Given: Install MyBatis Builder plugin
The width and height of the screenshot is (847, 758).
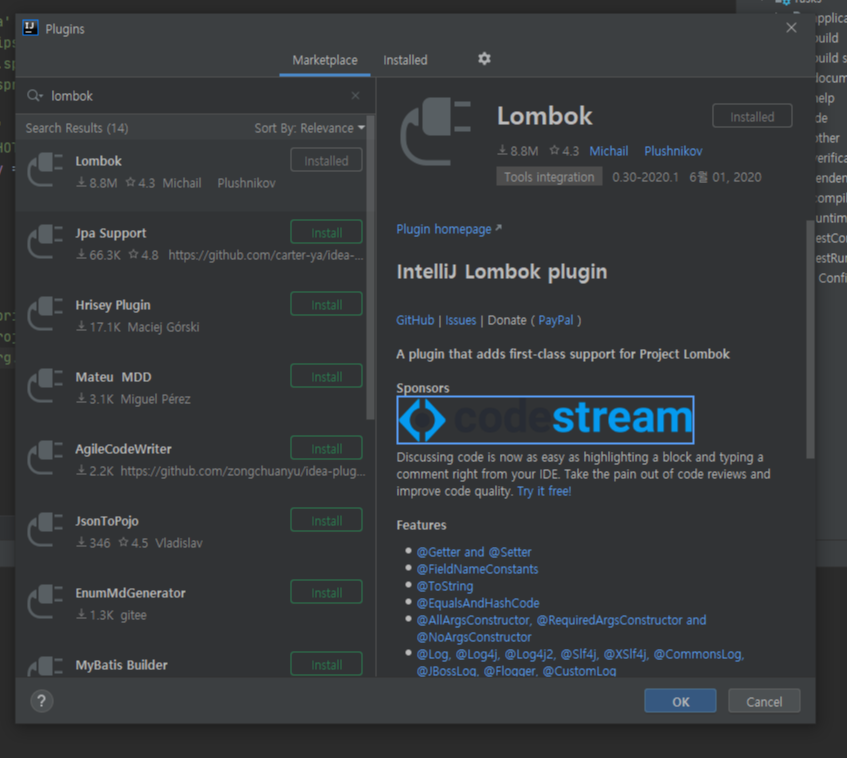Looking at the screenshot, I should coord(326,664).
